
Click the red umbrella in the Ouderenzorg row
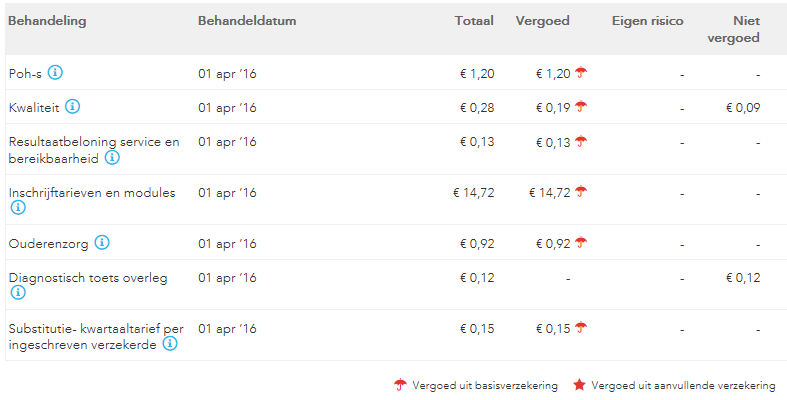coord(580,242)
